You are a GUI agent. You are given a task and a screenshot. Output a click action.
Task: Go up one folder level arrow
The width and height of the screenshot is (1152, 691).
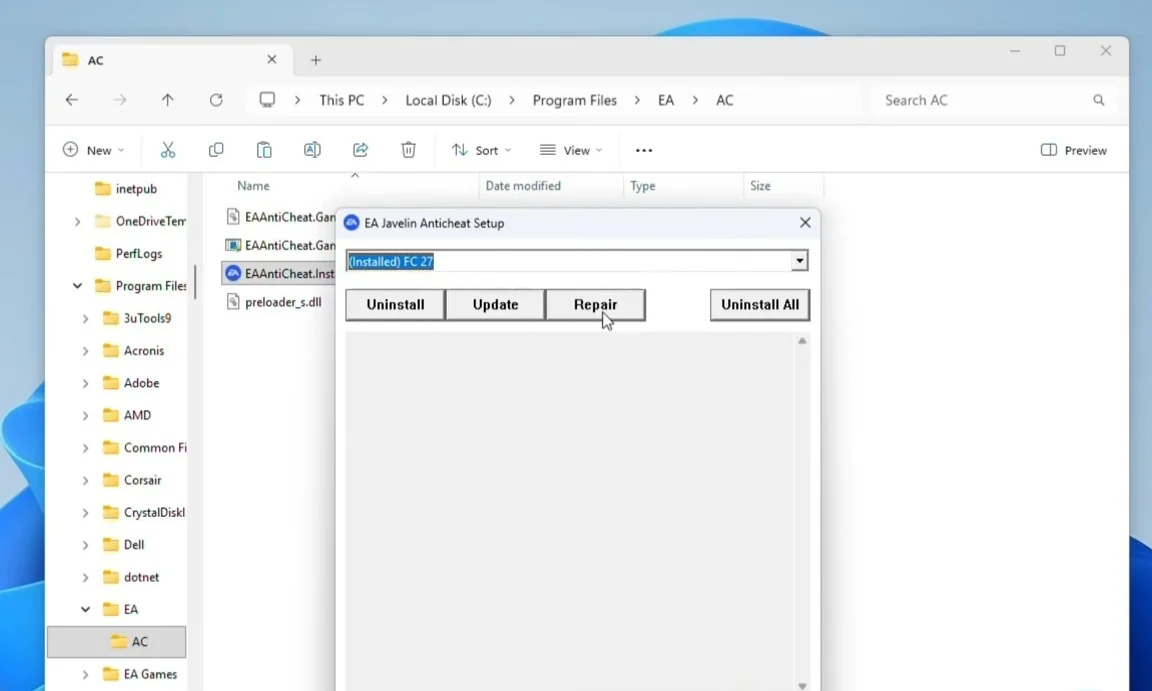[x=168, y=100]
